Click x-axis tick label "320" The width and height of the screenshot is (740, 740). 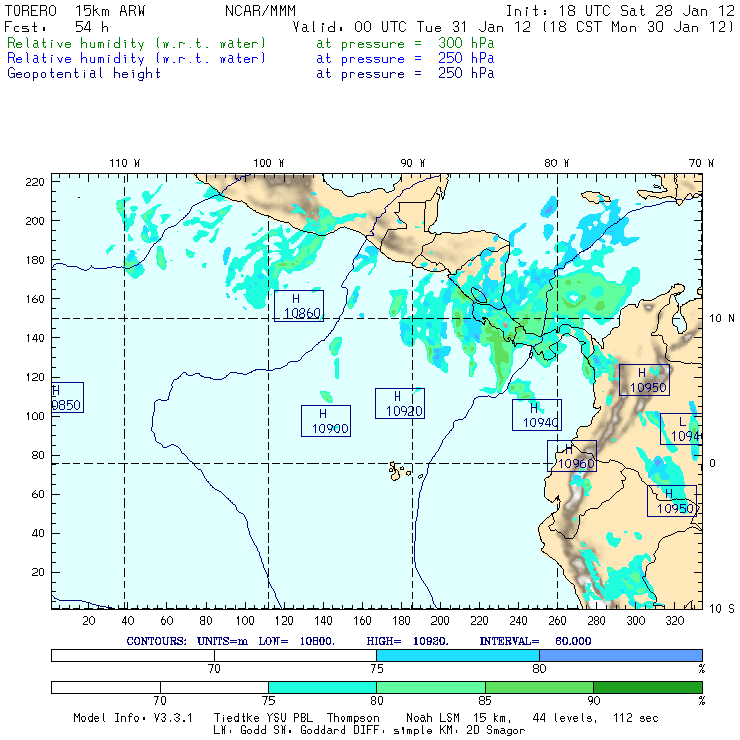click(674, 621)
